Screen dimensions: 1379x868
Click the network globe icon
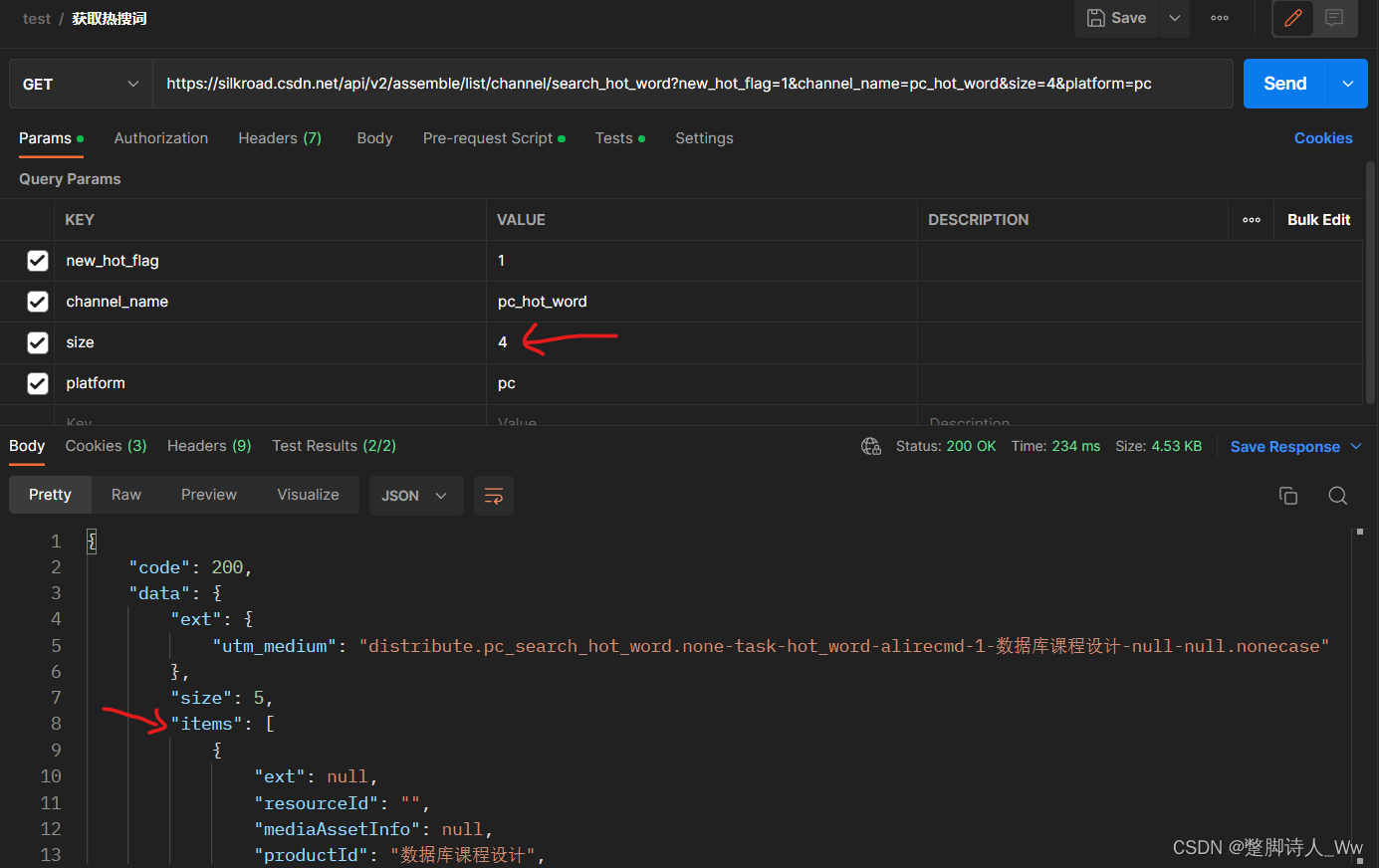click(871, 446)
